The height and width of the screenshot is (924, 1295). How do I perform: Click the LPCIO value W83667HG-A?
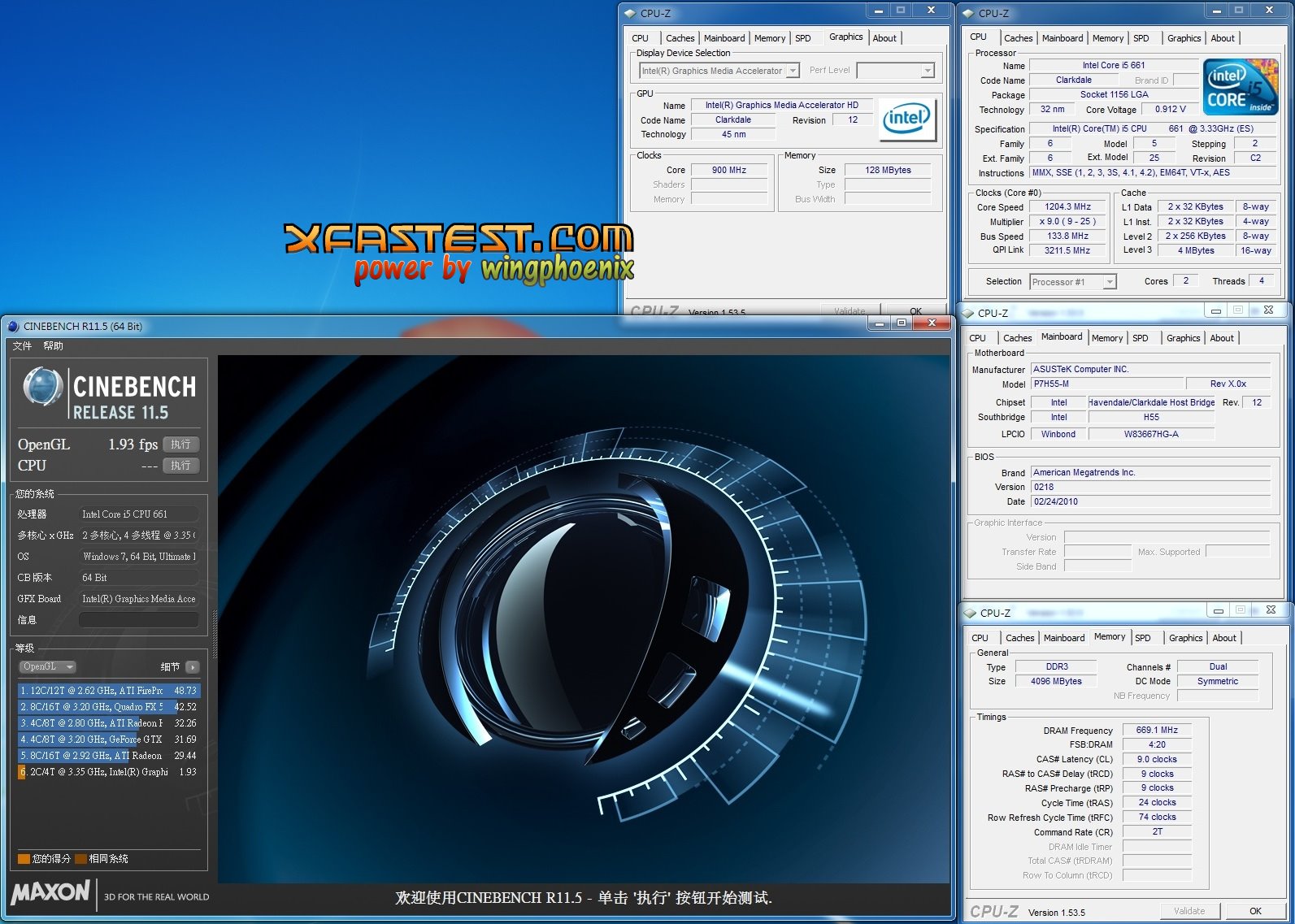click(1151, 435)
